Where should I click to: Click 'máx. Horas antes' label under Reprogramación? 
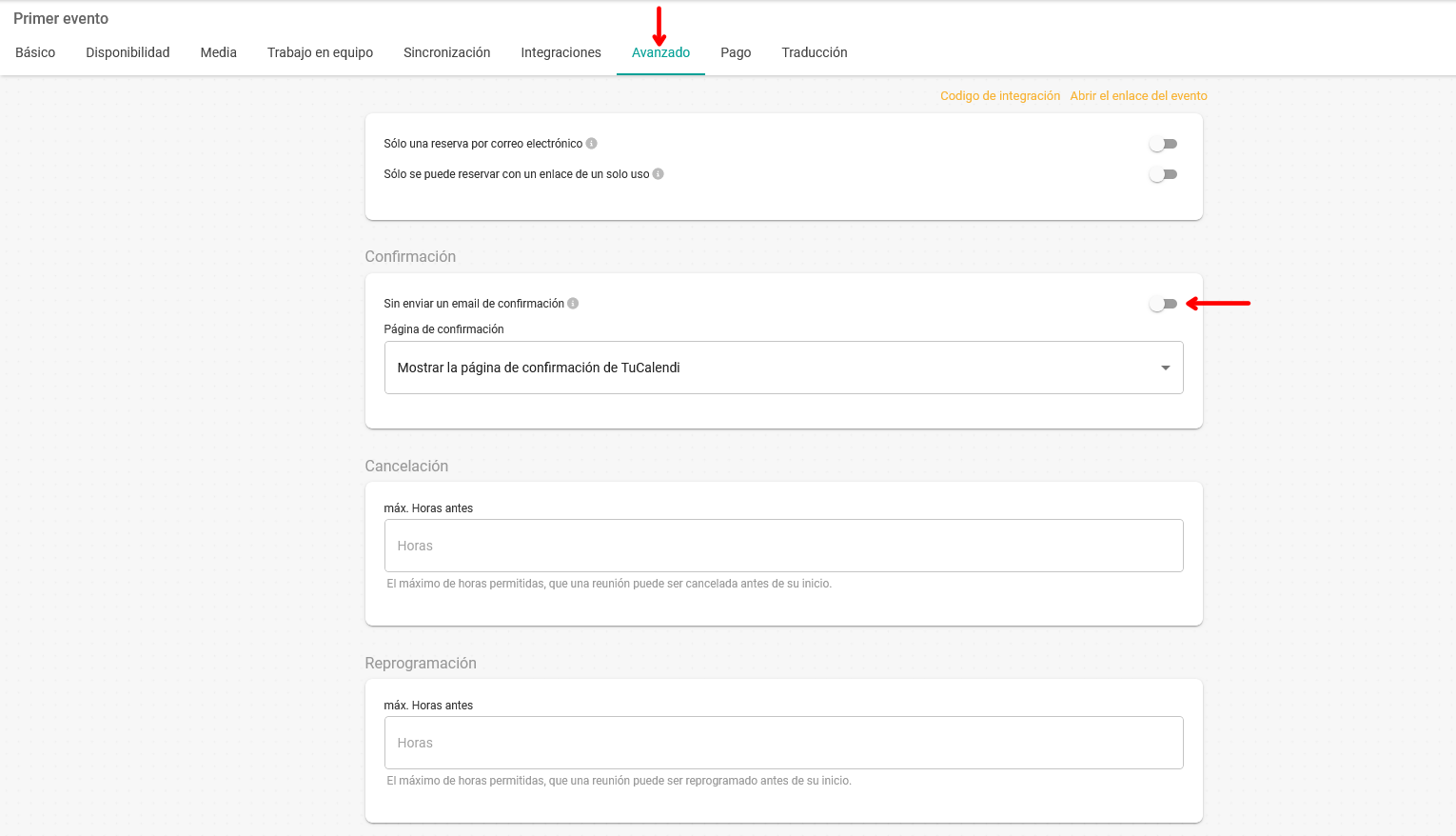pyautogui.click(x=428, y=706)
